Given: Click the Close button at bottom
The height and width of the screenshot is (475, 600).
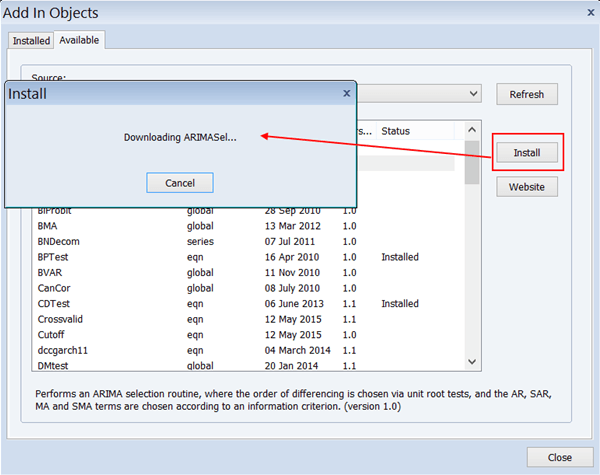Looking at the screenshot, I should pyautogui.click(x=559, y=457).
